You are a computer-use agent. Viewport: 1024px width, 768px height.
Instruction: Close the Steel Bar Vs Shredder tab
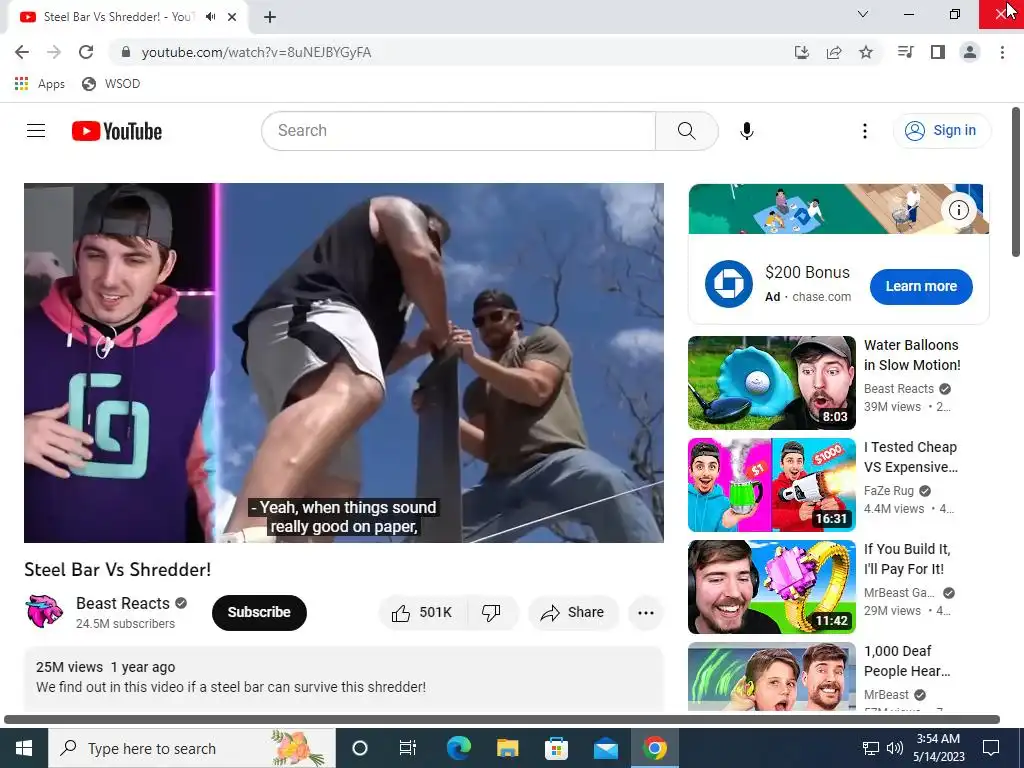[x=232, y=17]
